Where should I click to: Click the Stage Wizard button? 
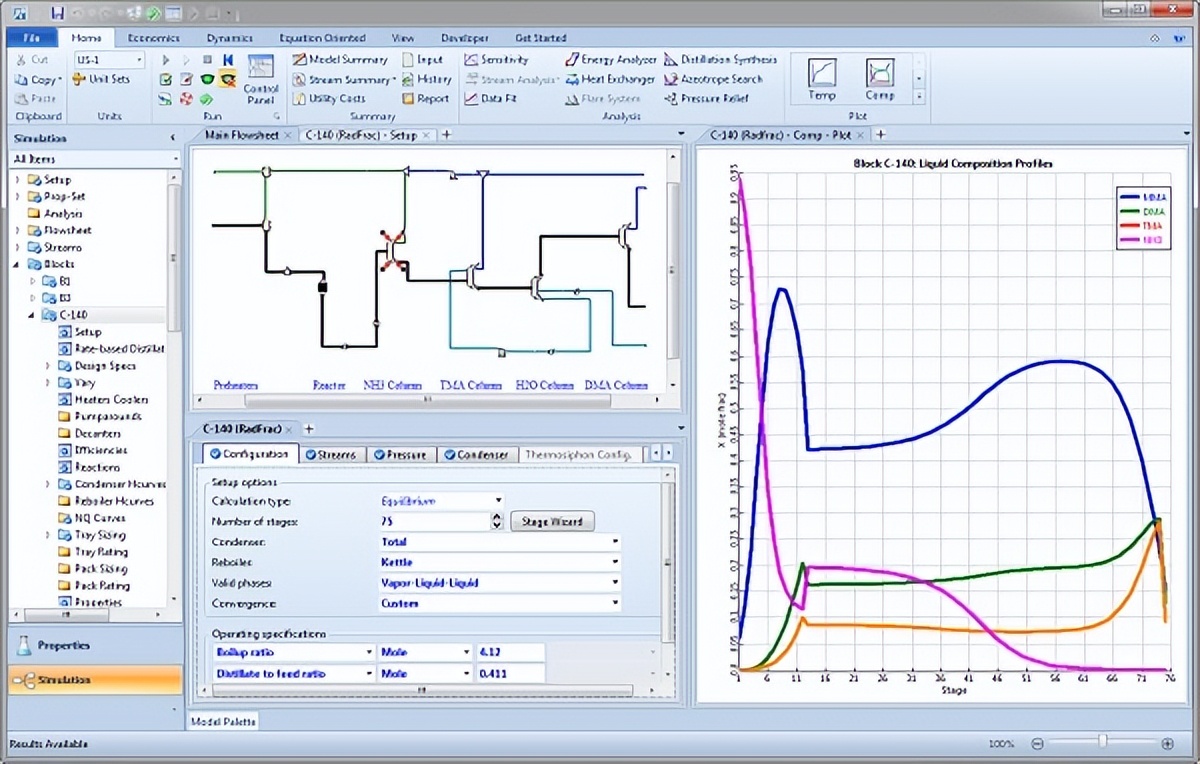point(552,521)
